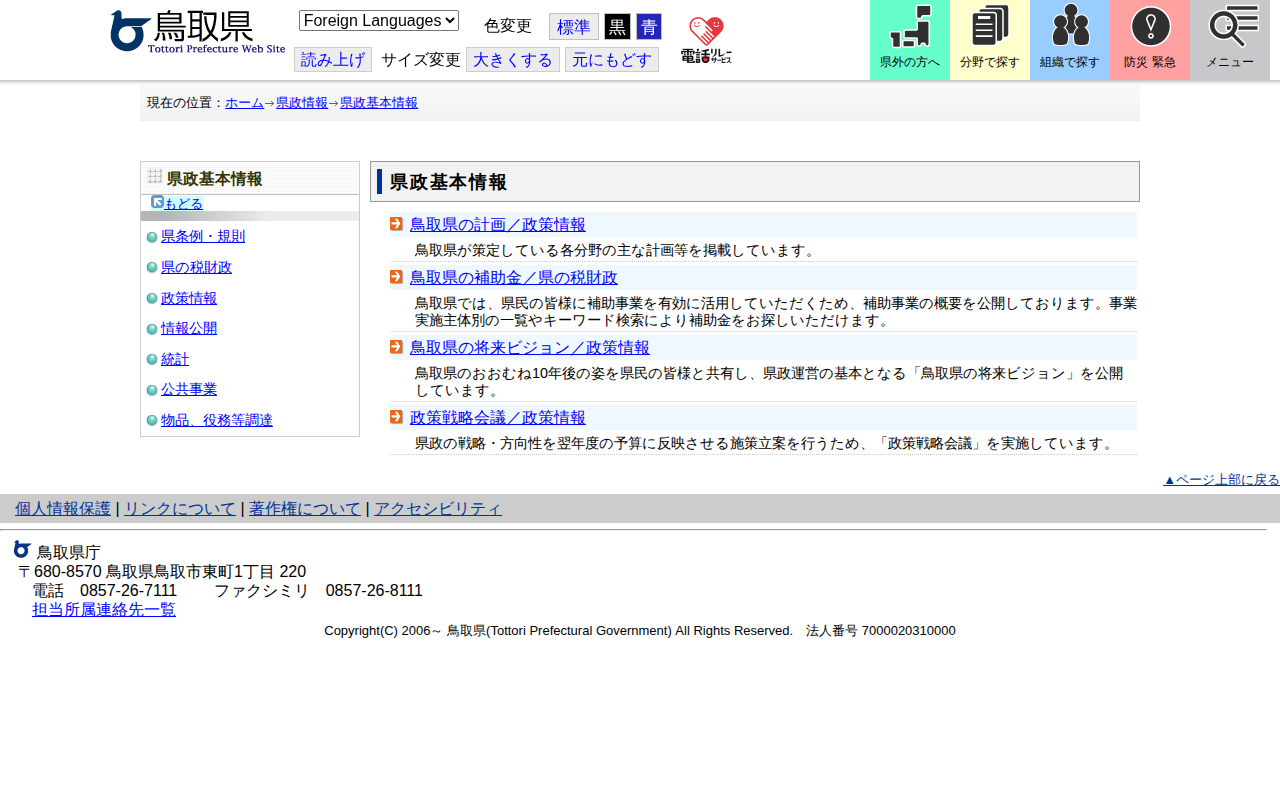Open the ホーム breadcrumb link
Screen dimensions: 1280x800
point(243,102)
